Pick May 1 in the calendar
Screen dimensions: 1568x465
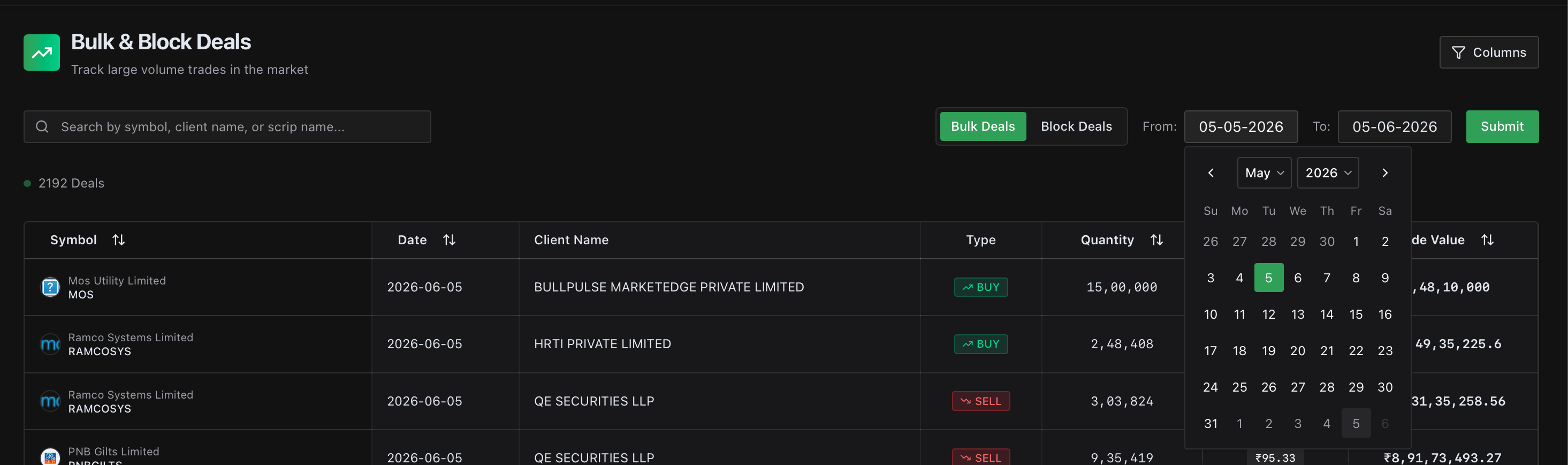(1356, 241)
